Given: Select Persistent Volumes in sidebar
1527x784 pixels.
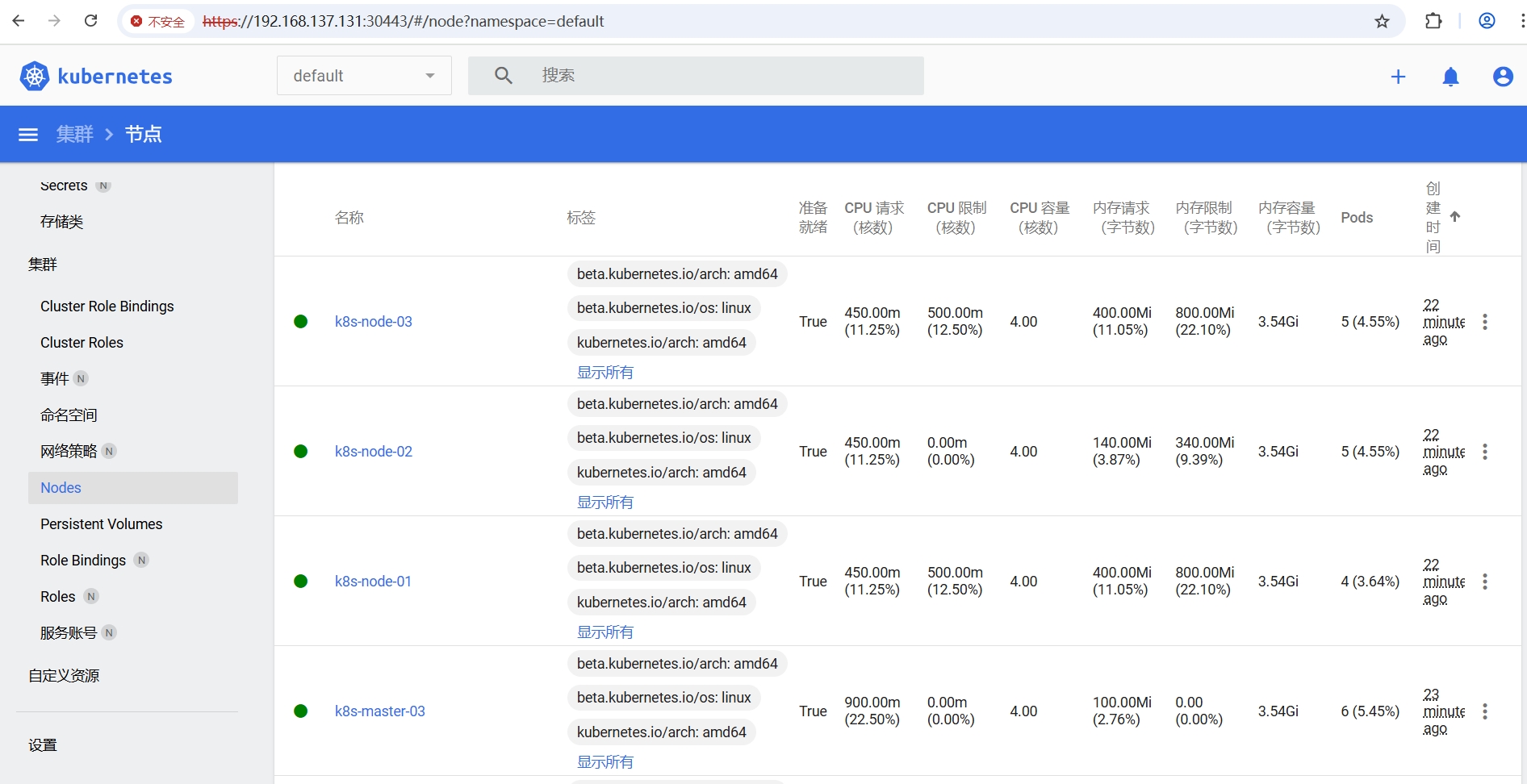Looking at the screenshot, I should (101, 524).
